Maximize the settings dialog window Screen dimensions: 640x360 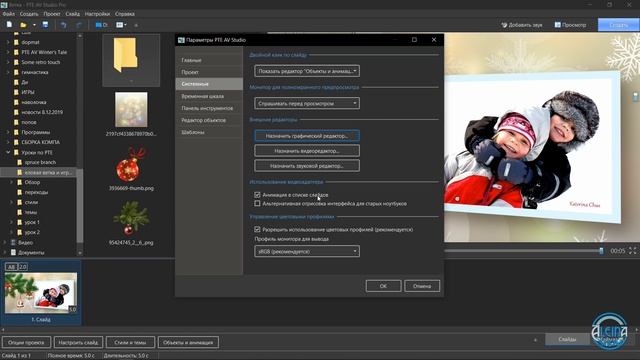point(414,40)
